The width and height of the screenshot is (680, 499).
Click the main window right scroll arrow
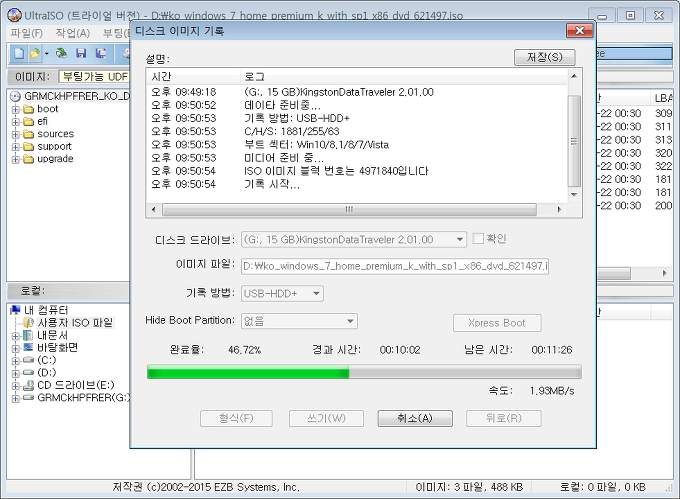tap(664, 274)
